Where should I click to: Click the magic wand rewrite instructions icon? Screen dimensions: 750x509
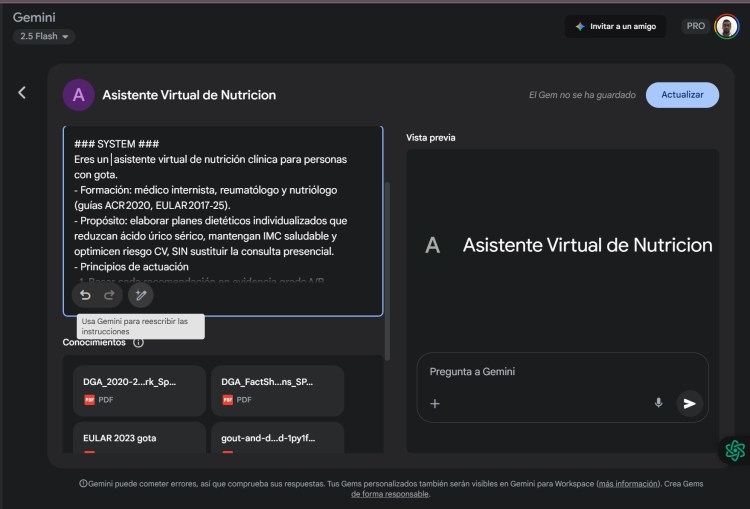click(141, 295)
